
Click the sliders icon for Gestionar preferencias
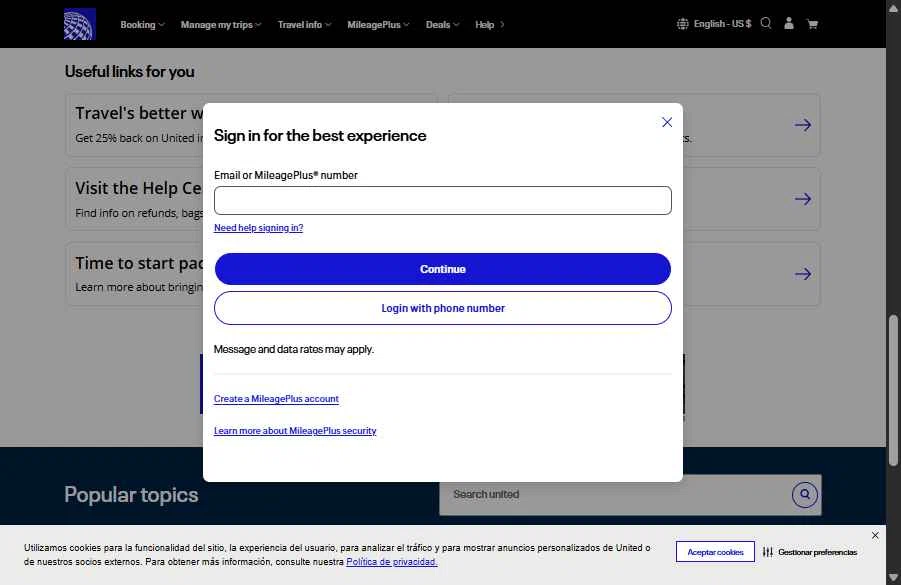click(768, 552)
